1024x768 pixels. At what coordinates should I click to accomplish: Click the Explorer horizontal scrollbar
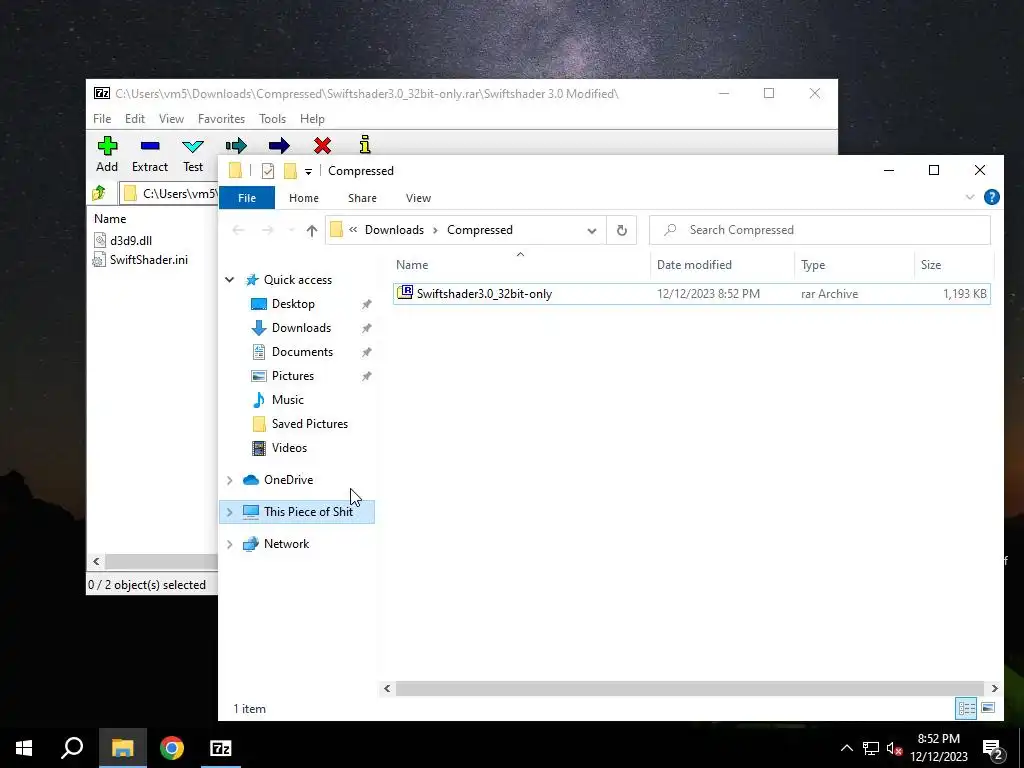point(689,688)
